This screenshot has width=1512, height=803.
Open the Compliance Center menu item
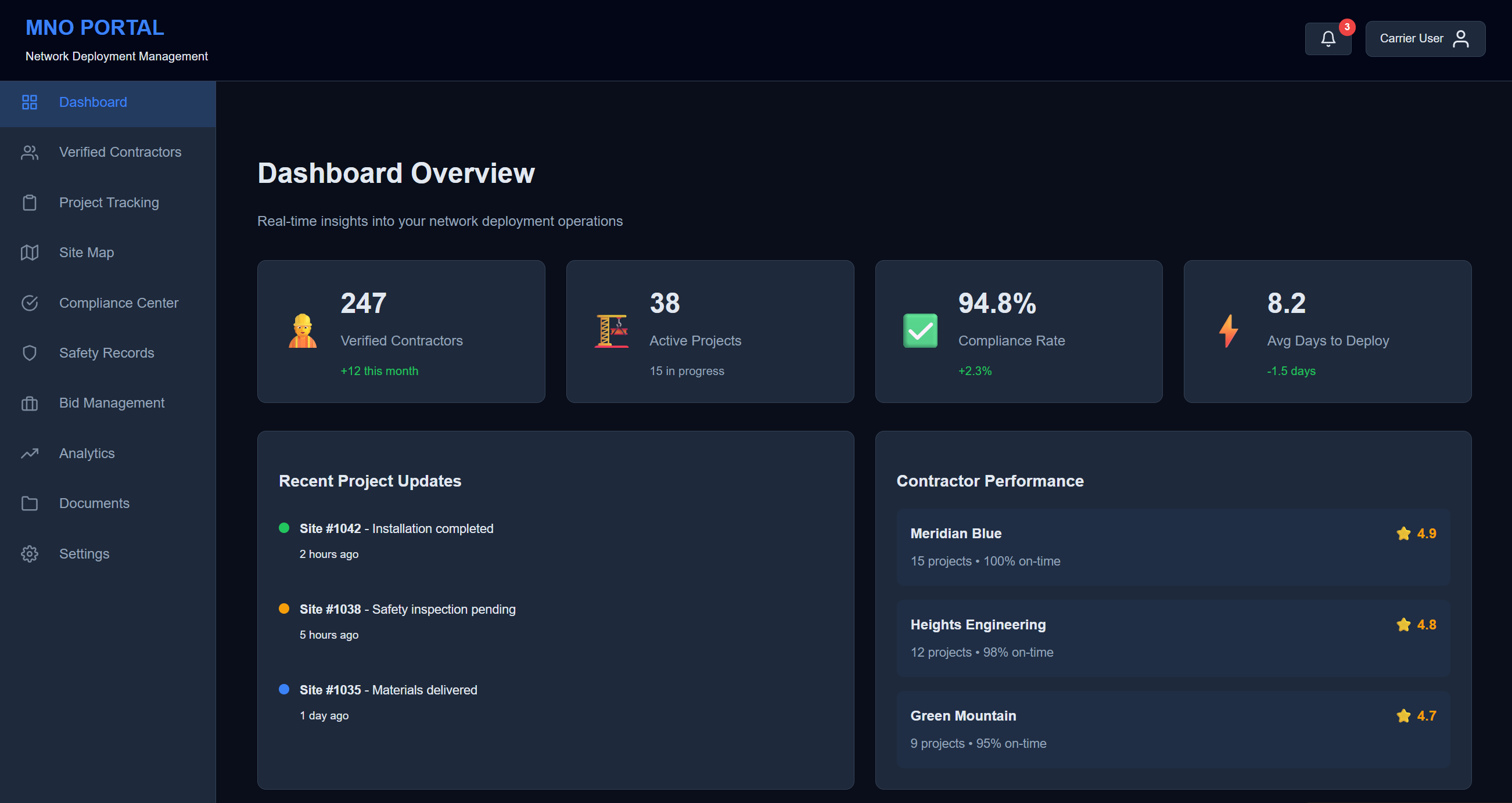[118, 303]
